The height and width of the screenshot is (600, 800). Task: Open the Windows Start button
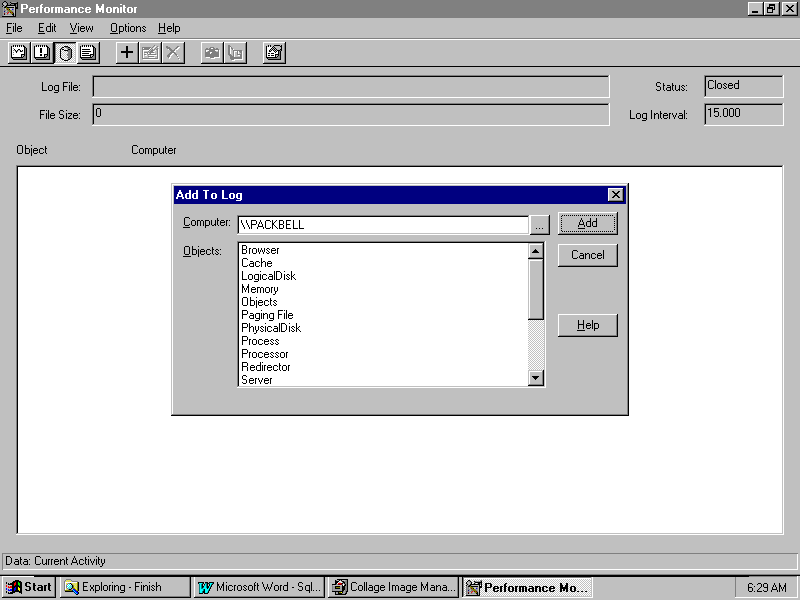click(29, 587)
